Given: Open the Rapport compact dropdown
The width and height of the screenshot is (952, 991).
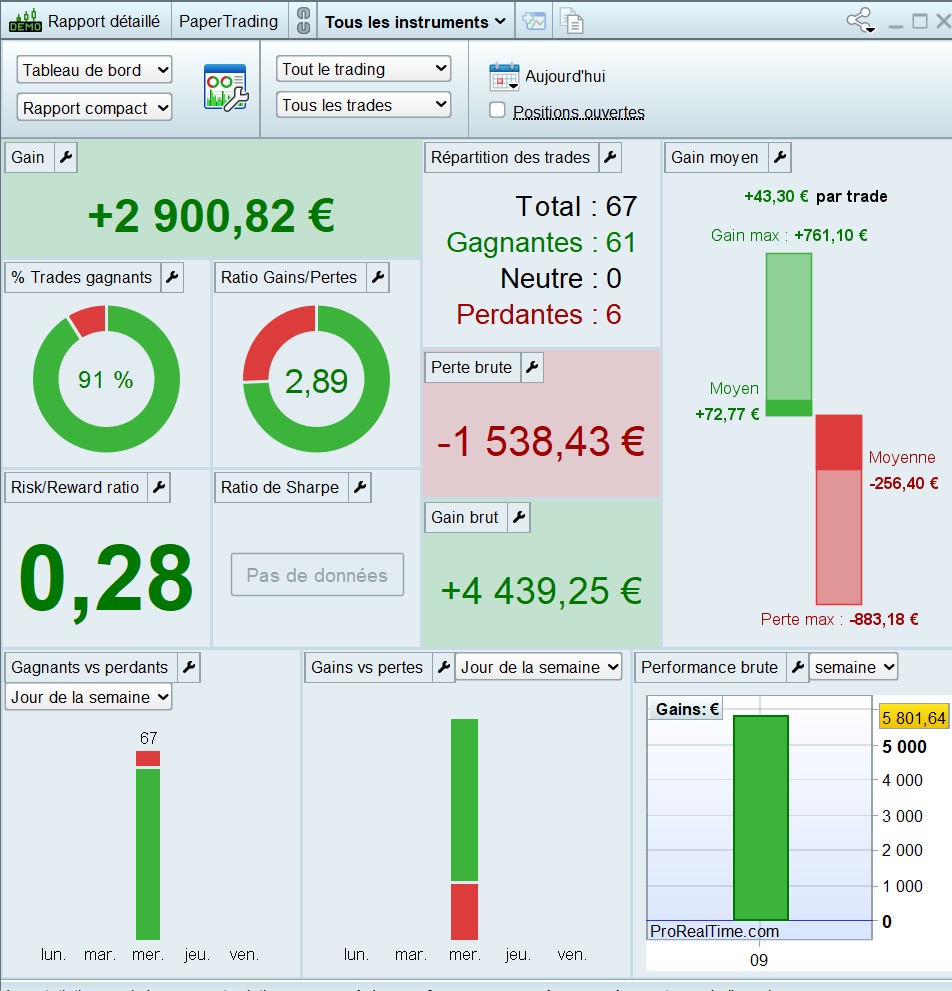Looking at the screenshot, I should point(94,107).
